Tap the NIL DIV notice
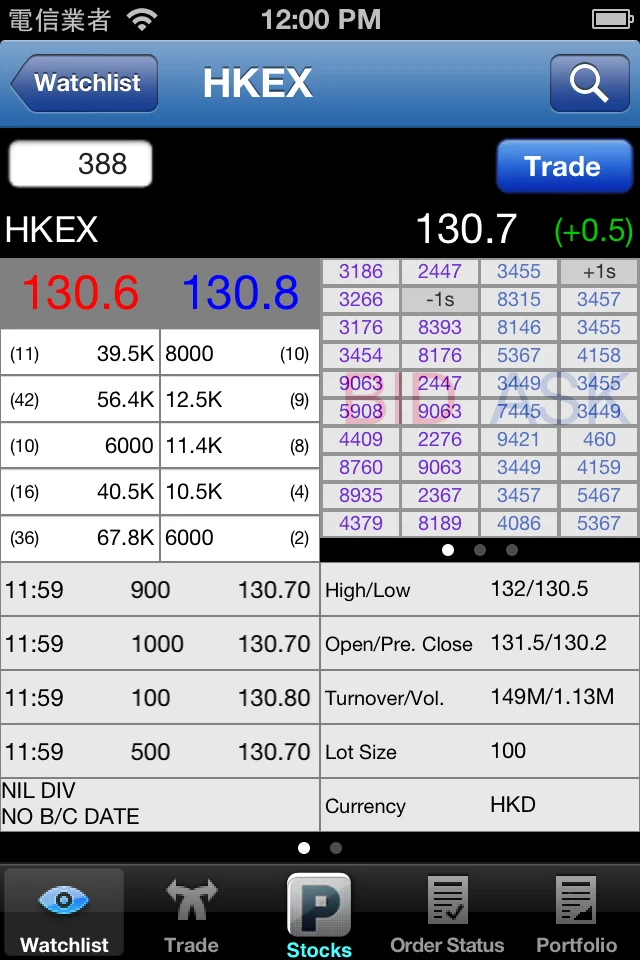 (39, 790)
